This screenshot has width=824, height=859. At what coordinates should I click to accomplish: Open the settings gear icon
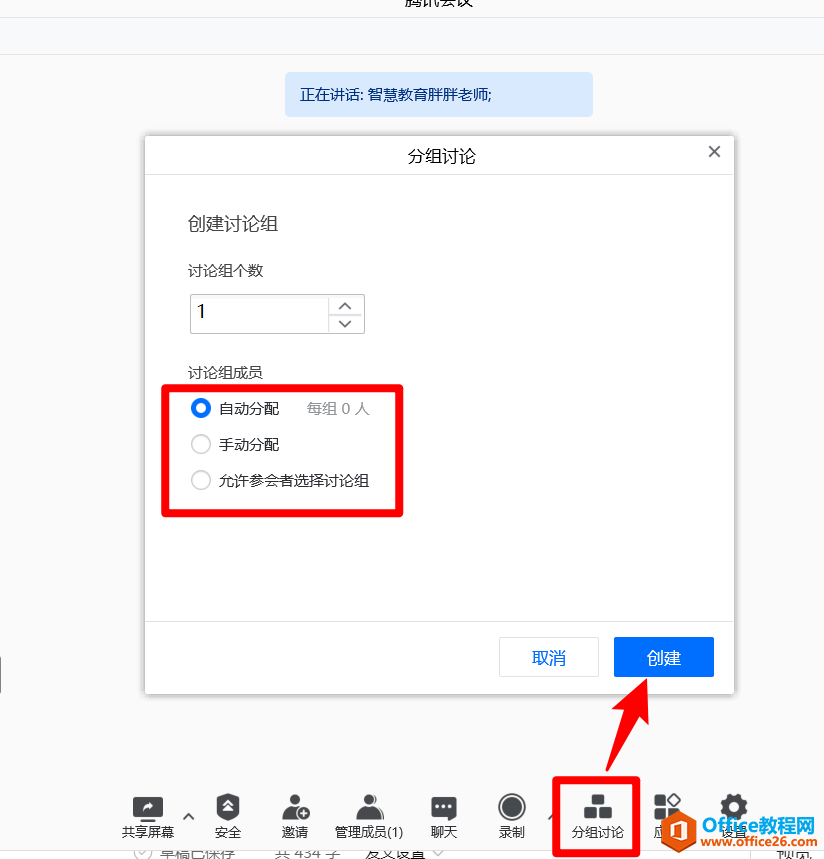pyautogui.click(x=734, y=806)
